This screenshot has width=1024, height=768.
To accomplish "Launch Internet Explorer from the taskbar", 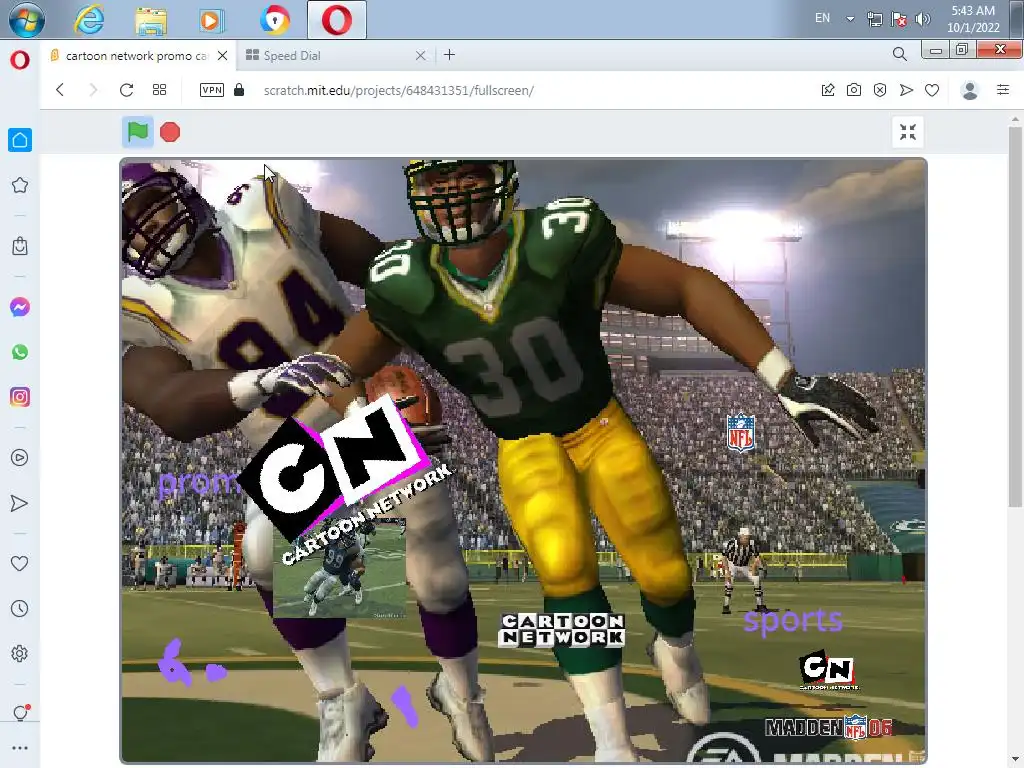I will (89, 20).
